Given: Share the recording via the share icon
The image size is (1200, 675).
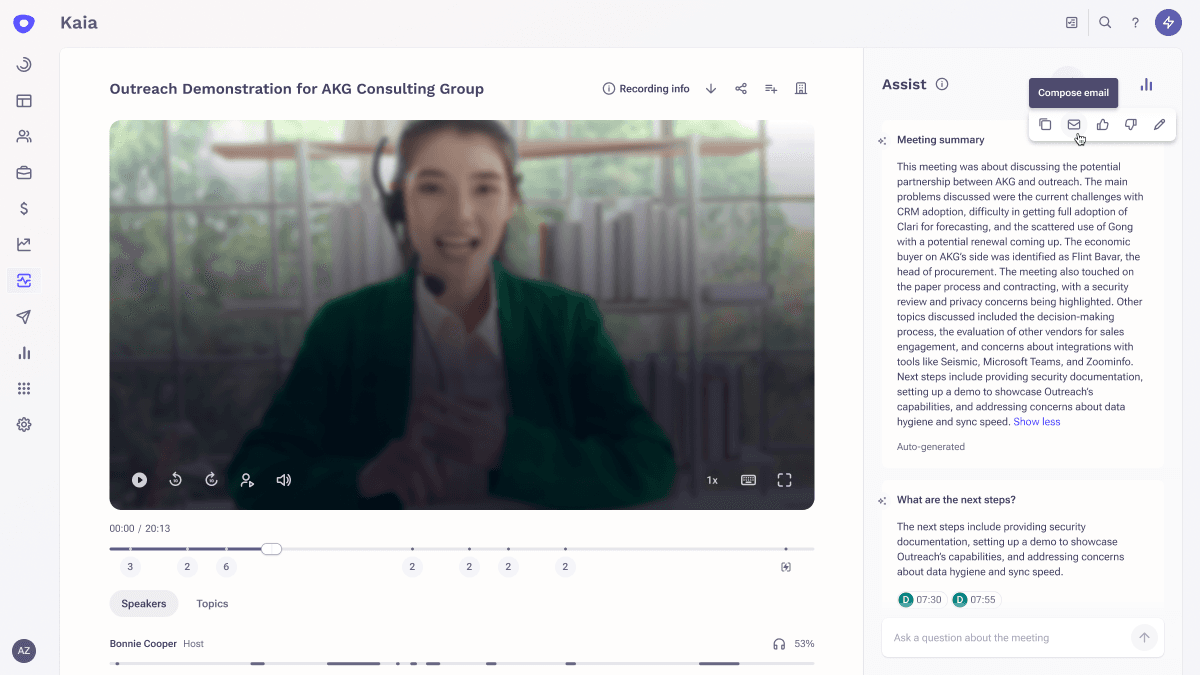Looking at the screenshot, I should pyautogui.click(x=740, y=88).
